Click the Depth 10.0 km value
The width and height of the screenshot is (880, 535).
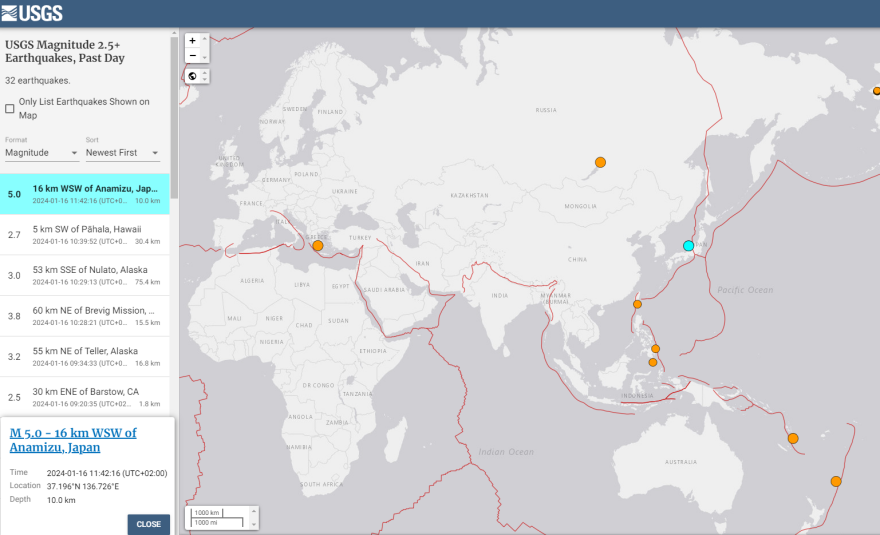tap(61, 500)
